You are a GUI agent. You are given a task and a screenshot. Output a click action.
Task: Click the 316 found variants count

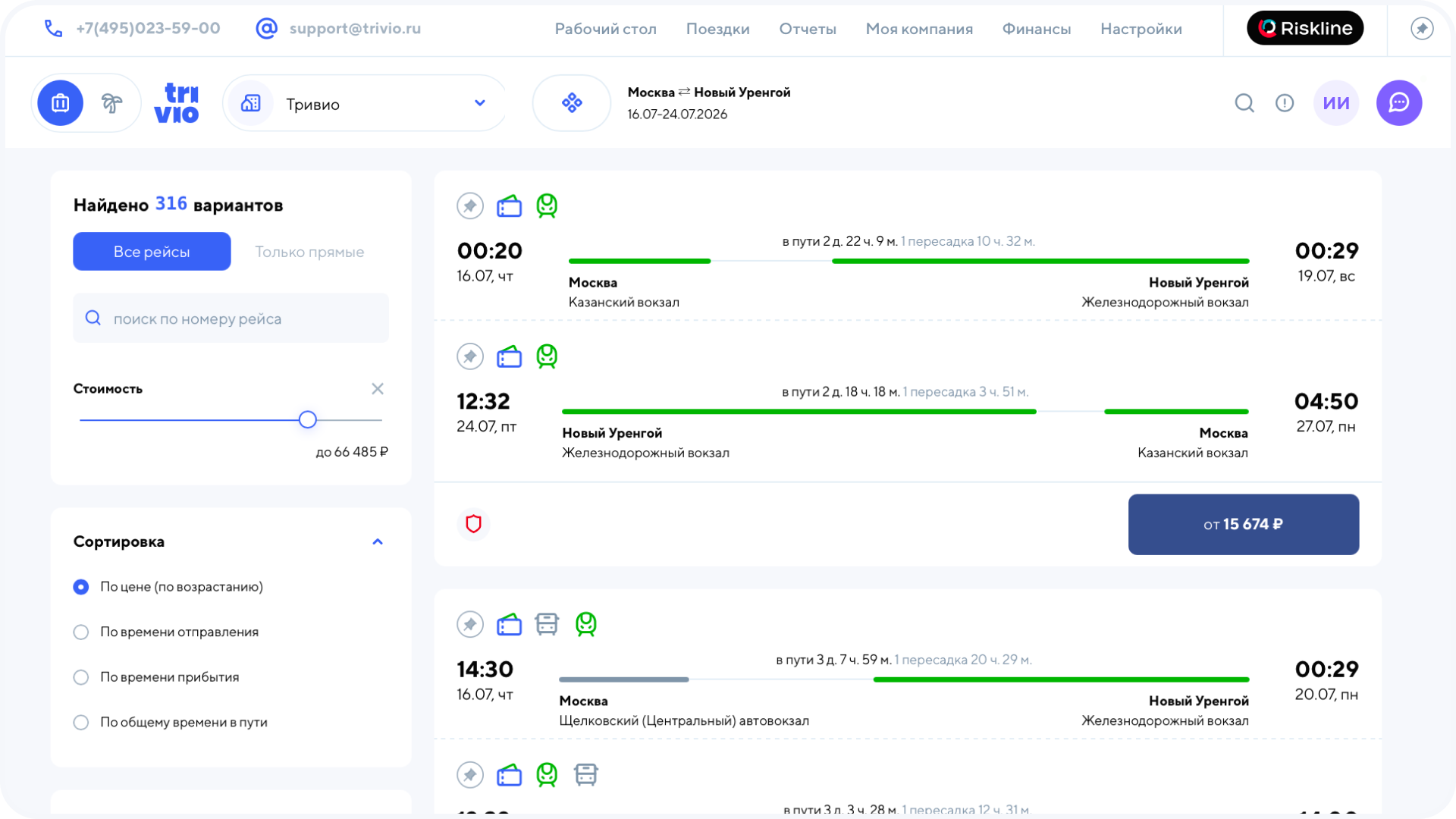(x=171, y=204)
